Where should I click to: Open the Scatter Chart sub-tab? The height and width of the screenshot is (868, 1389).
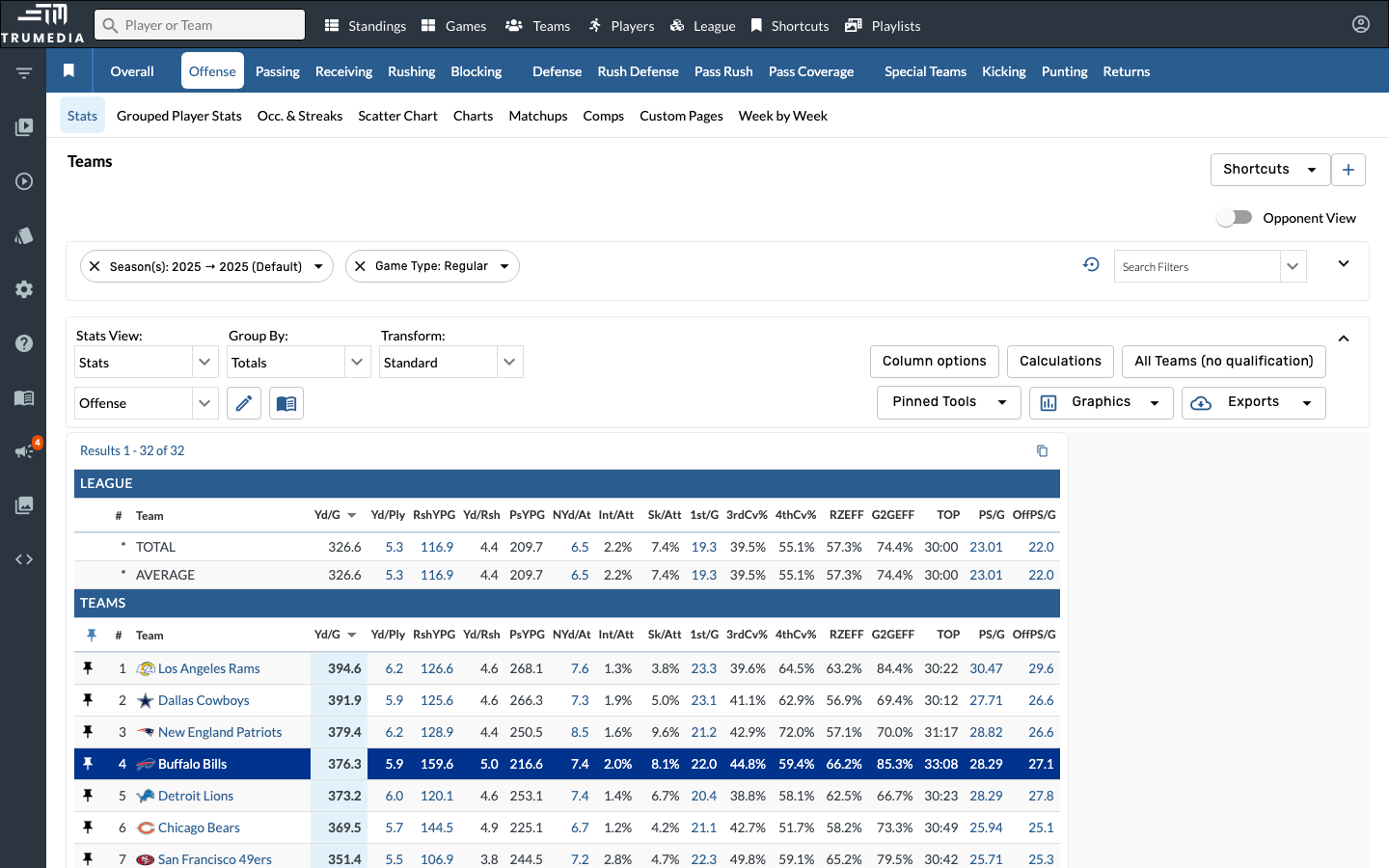click(x=397, y=116)
